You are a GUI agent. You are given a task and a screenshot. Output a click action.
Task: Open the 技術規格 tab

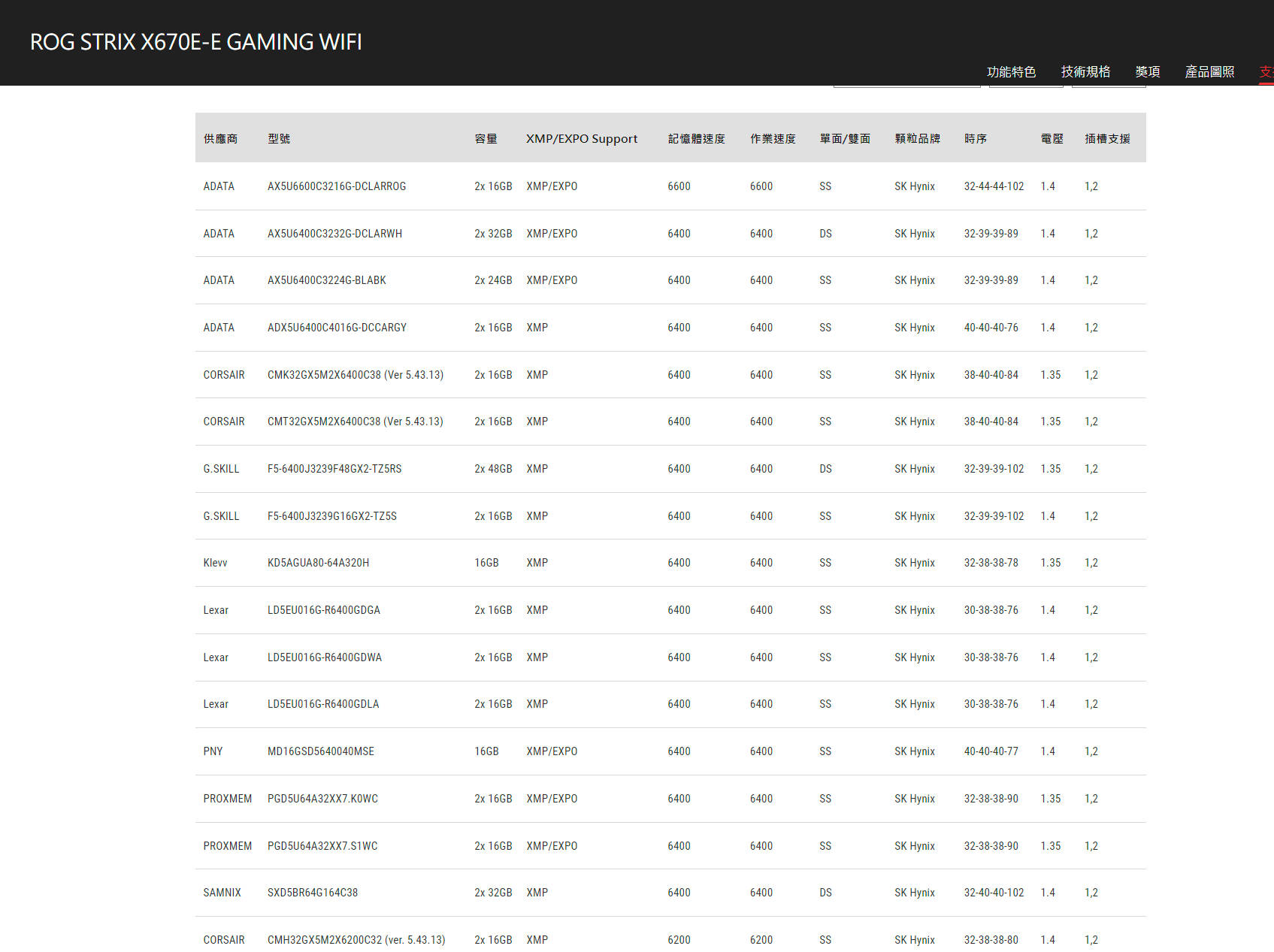[x=1085, y=71]
